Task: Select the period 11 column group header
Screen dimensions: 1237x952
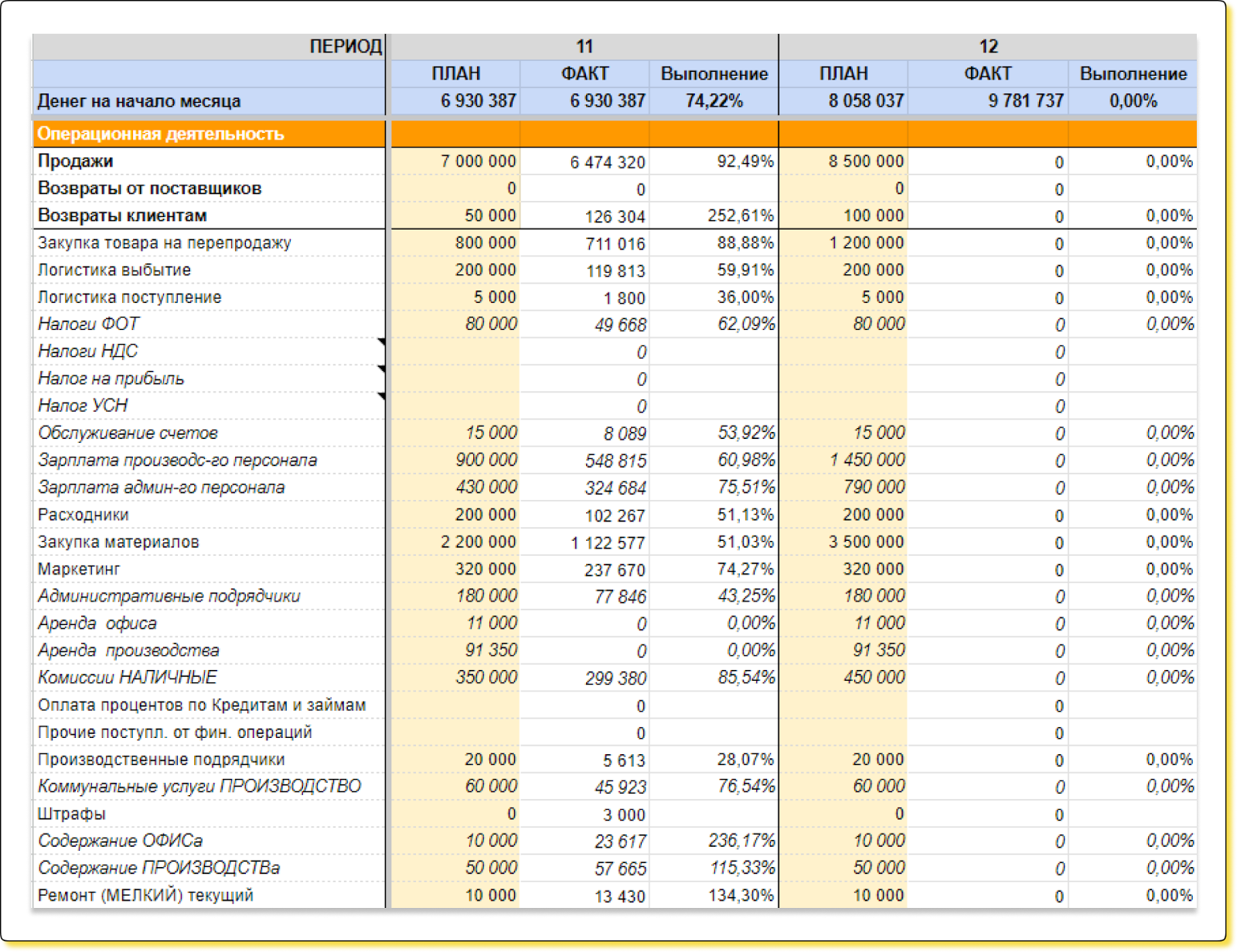Action: (x=584, y=46)
